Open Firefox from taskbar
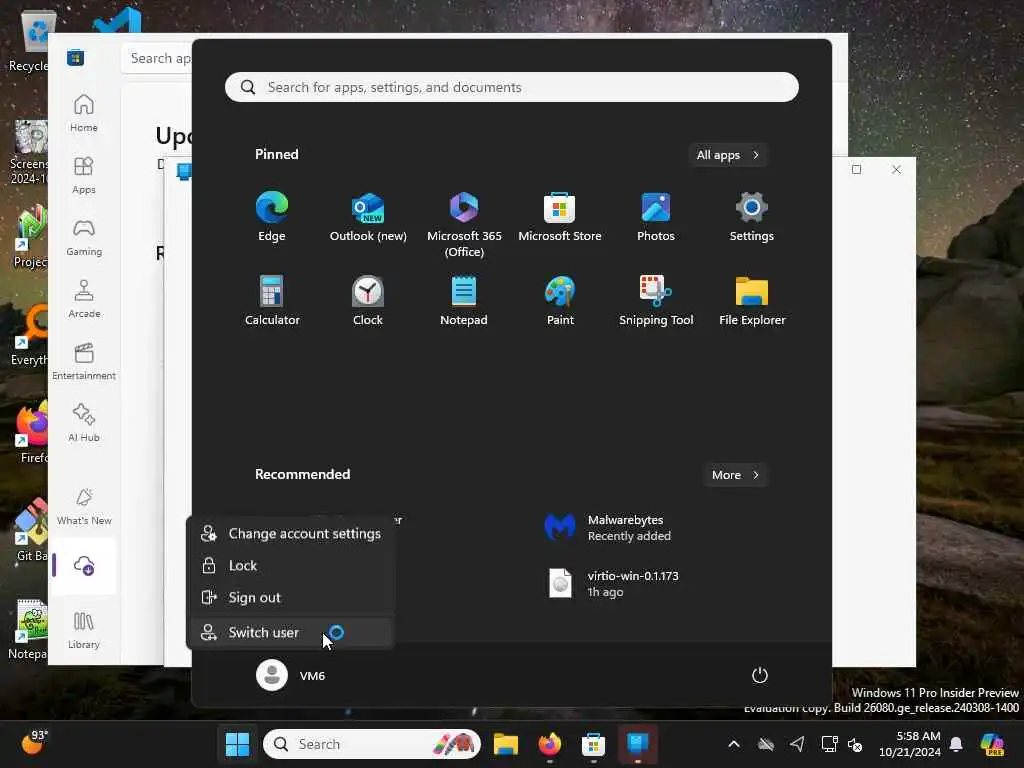1024x768 pixels. [550, 744]
